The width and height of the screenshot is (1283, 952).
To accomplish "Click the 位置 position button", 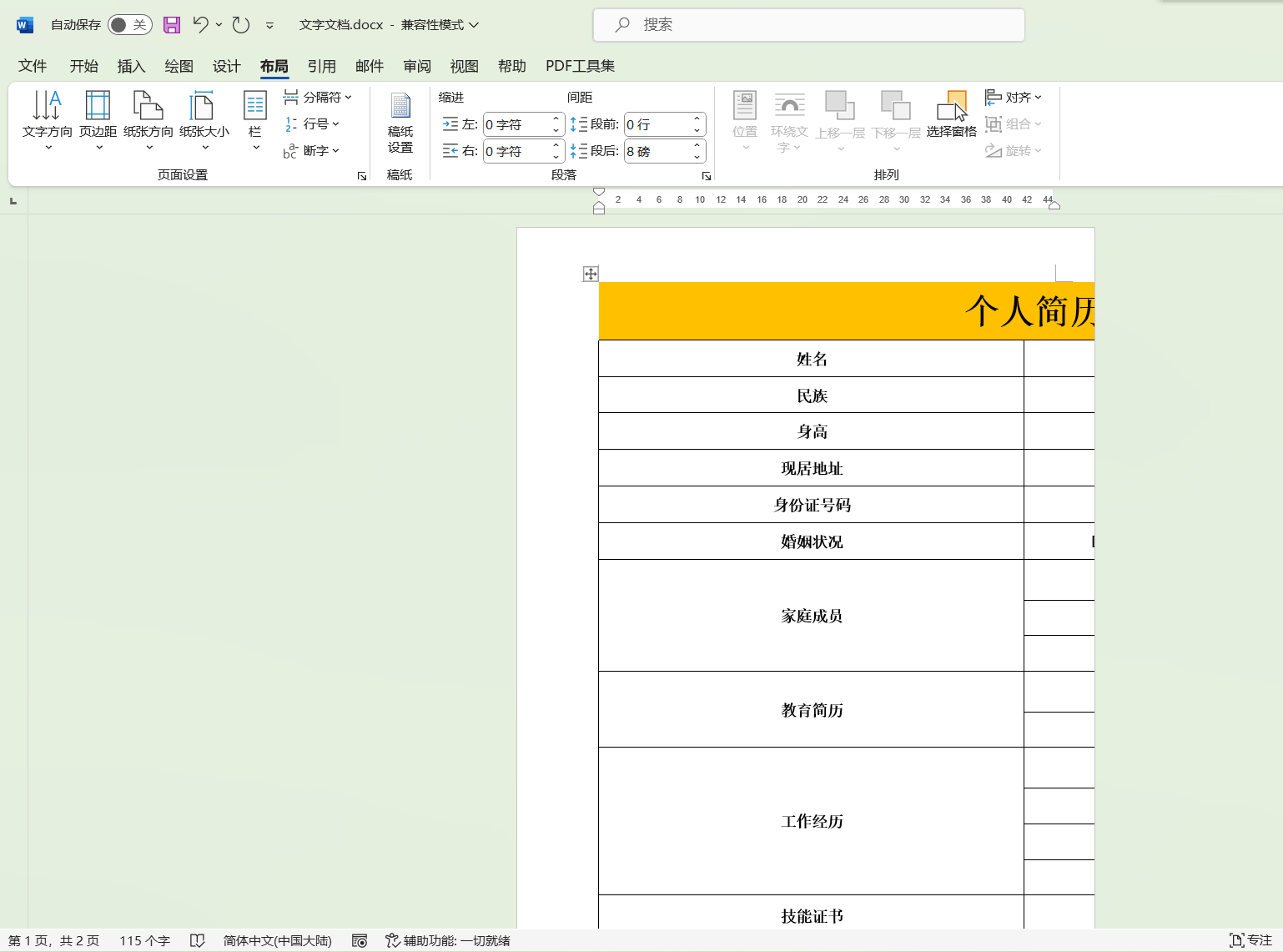I will (x=745, y=121).
